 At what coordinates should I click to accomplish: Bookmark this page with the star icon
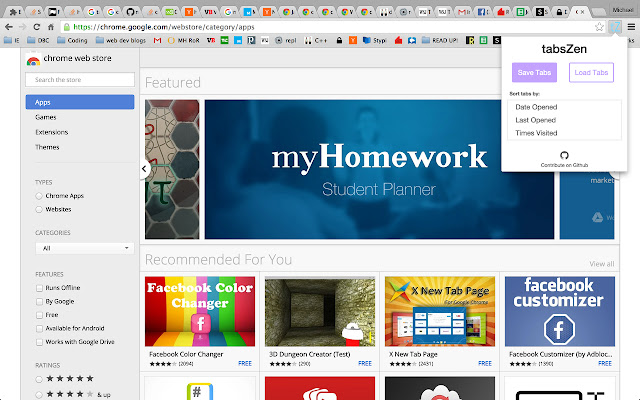tap(599, 27)
